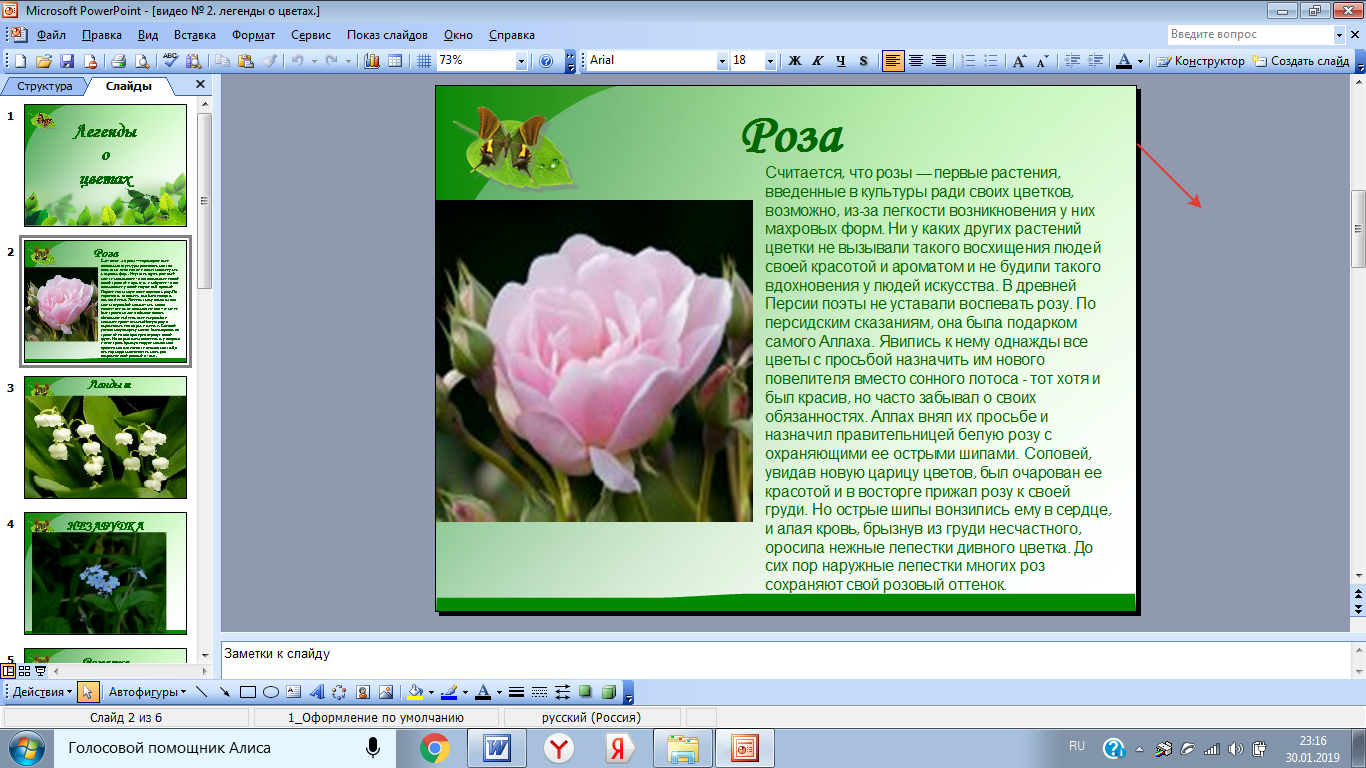Open the Файл menu
Screen dimensions: 1366x768
click(51, 35)
